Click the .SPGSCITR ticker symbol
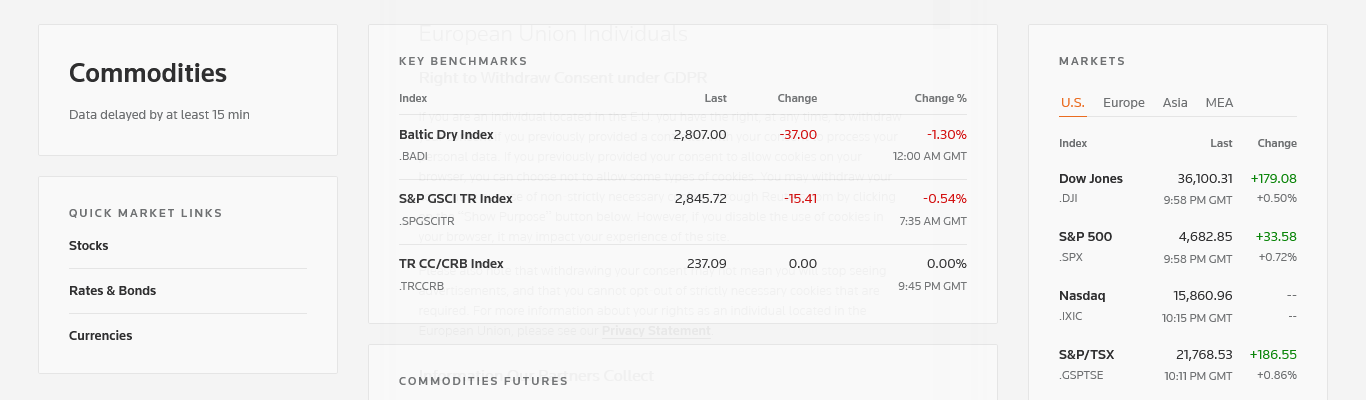This screenshot has width=1366, height=400. [x=427, y=221]
